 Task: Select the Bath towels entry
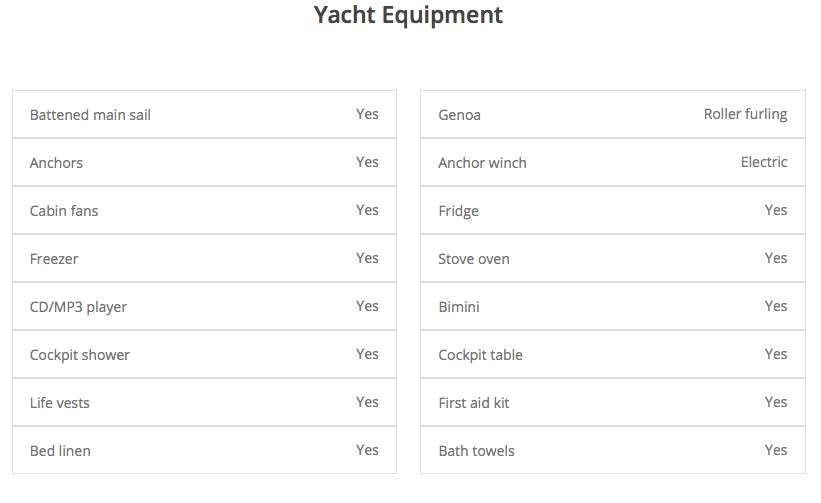pos(476,451)
